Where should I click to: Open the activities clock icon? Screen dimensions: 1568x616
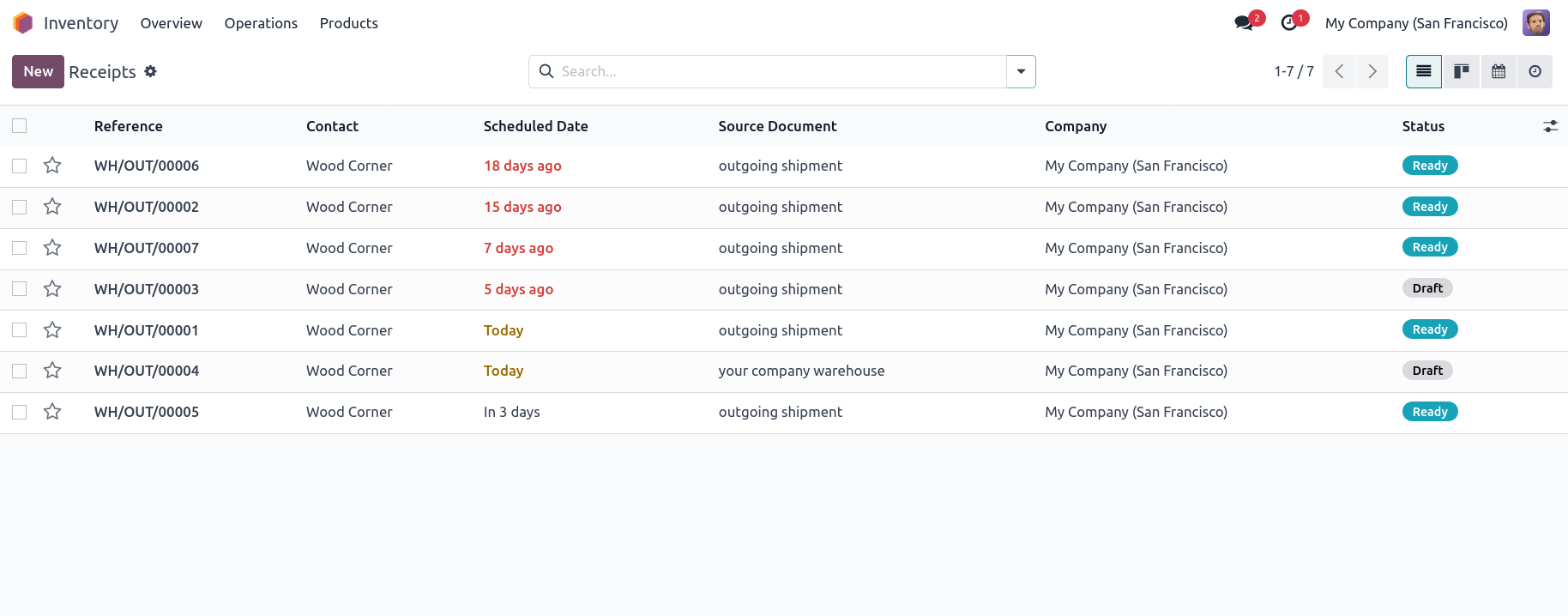coord(1289,23)
